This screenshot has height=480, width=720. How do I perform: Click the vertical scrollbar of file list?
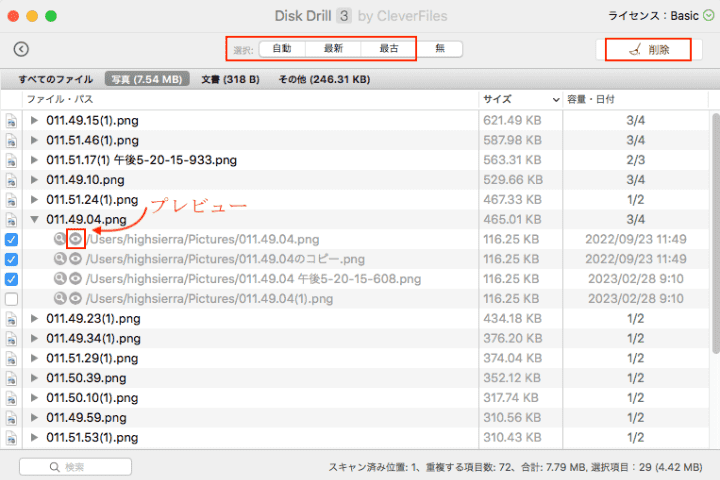715,234
